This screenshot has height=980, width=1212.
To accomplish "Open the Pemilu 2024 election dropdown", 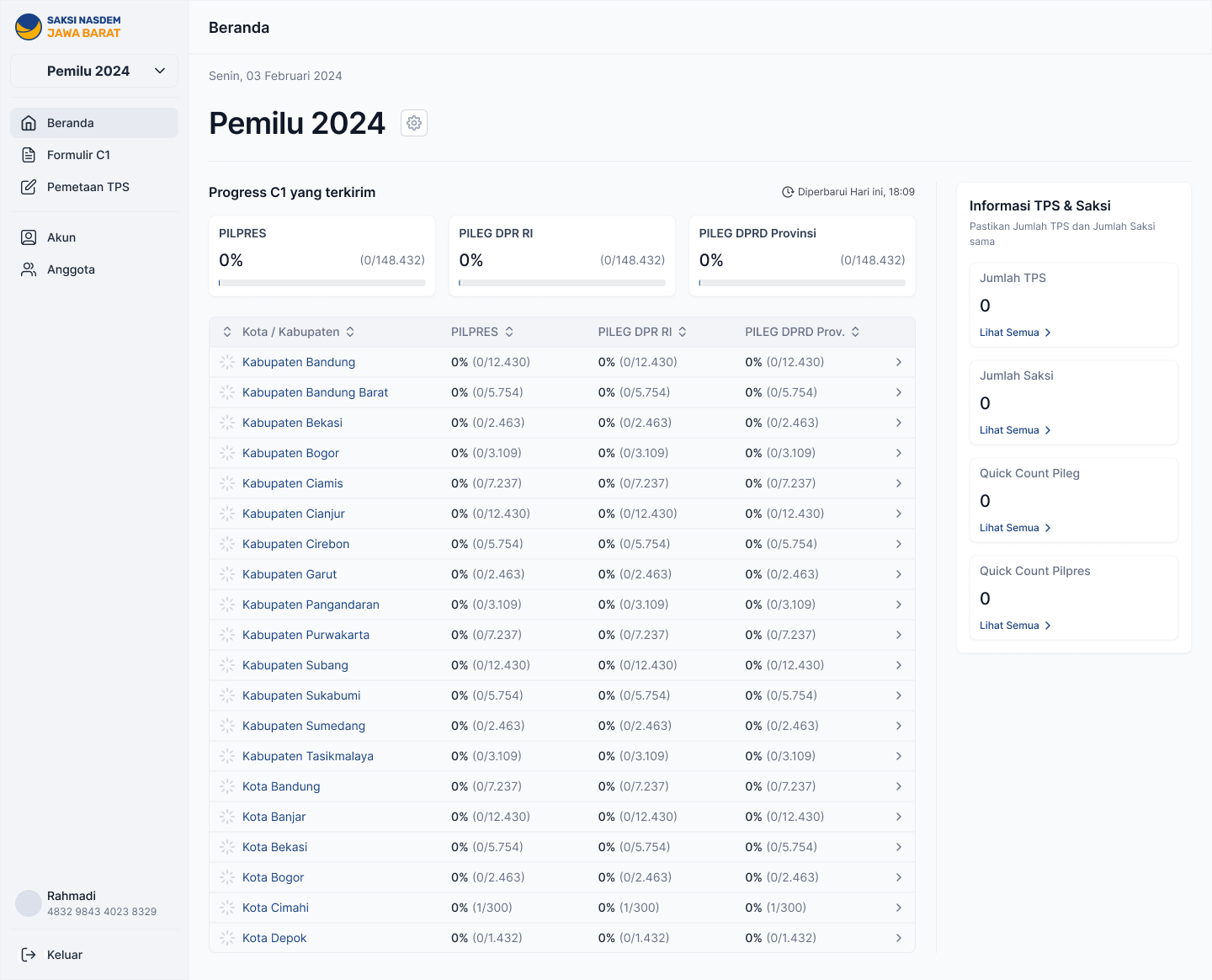I will (94, 71).
